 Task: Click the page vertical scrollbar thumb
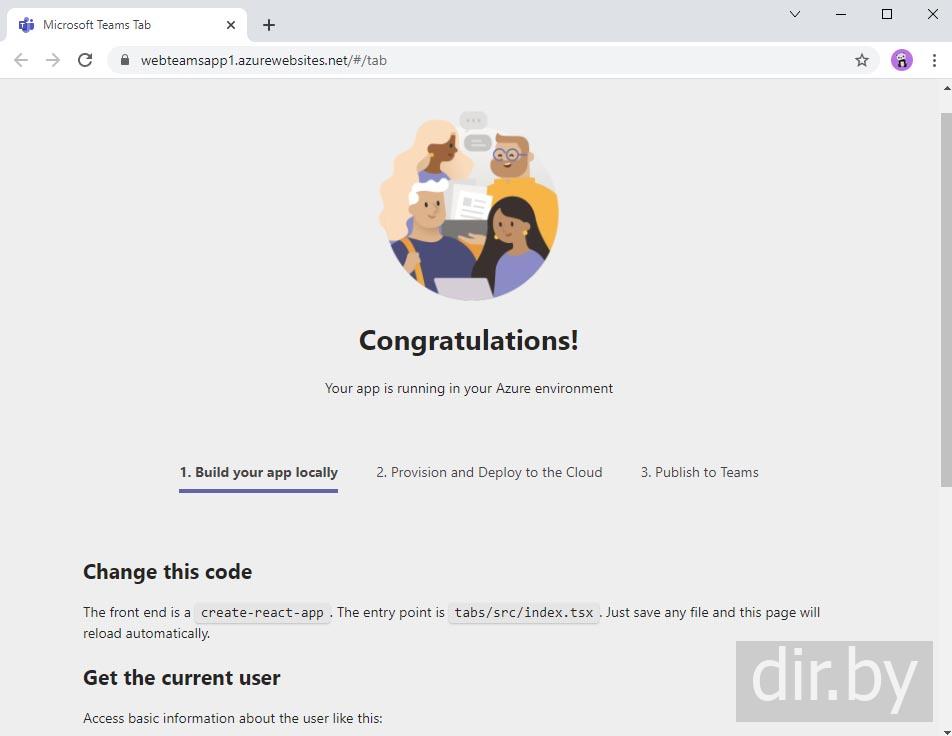(946, 299)
